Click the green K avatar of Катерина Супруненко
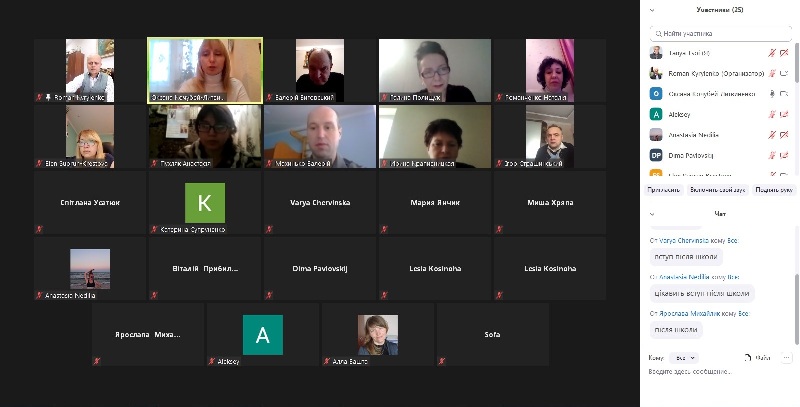The width and height of the screenshot is (800, 407). click(205, 202)
